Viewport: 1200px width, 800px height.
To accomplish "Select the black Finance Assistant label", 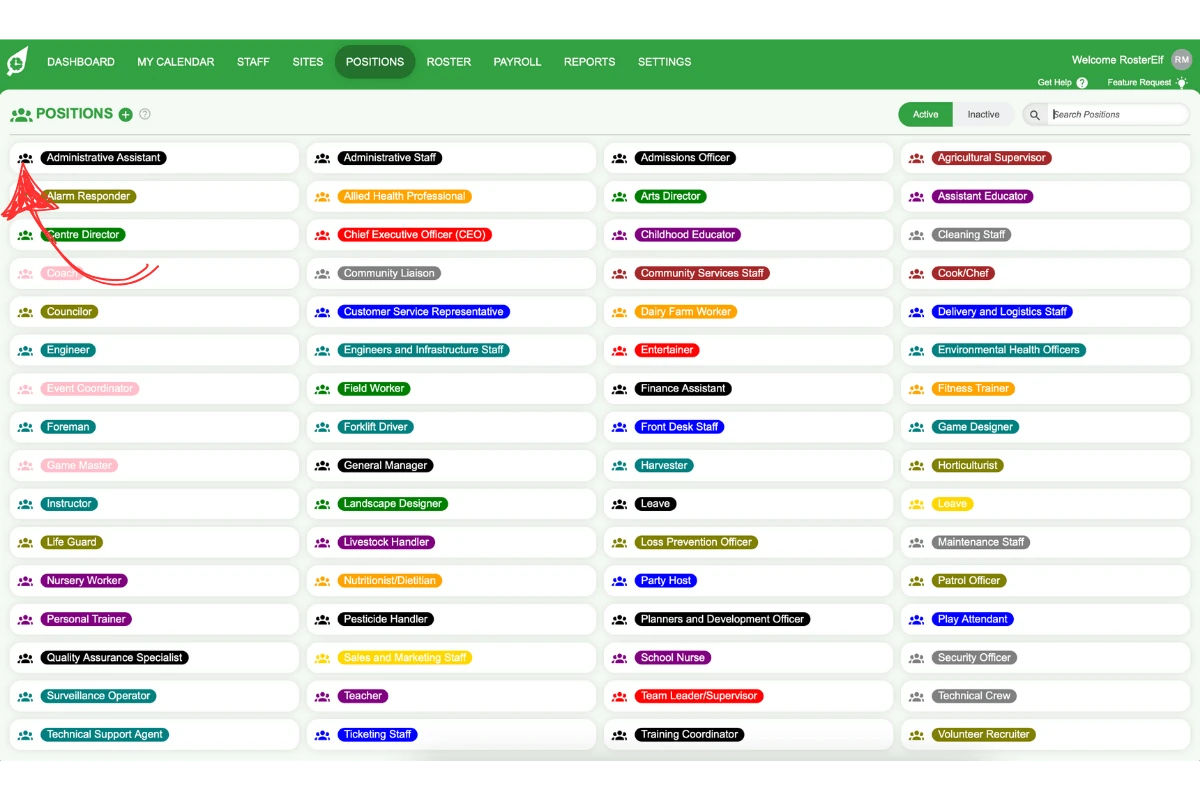I will [684, 389].
